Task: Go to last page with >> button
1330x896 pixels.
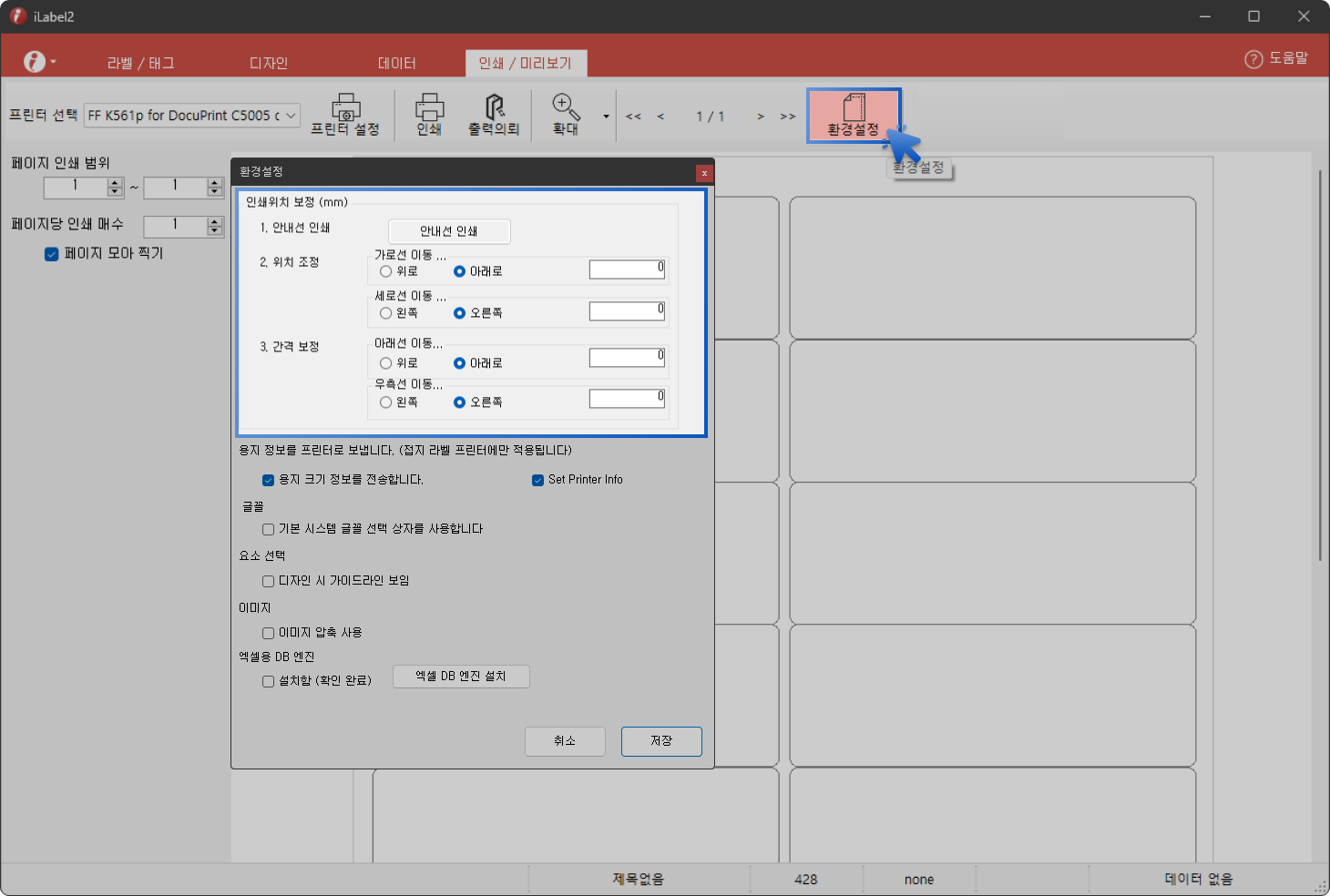Action: point(788,117)
